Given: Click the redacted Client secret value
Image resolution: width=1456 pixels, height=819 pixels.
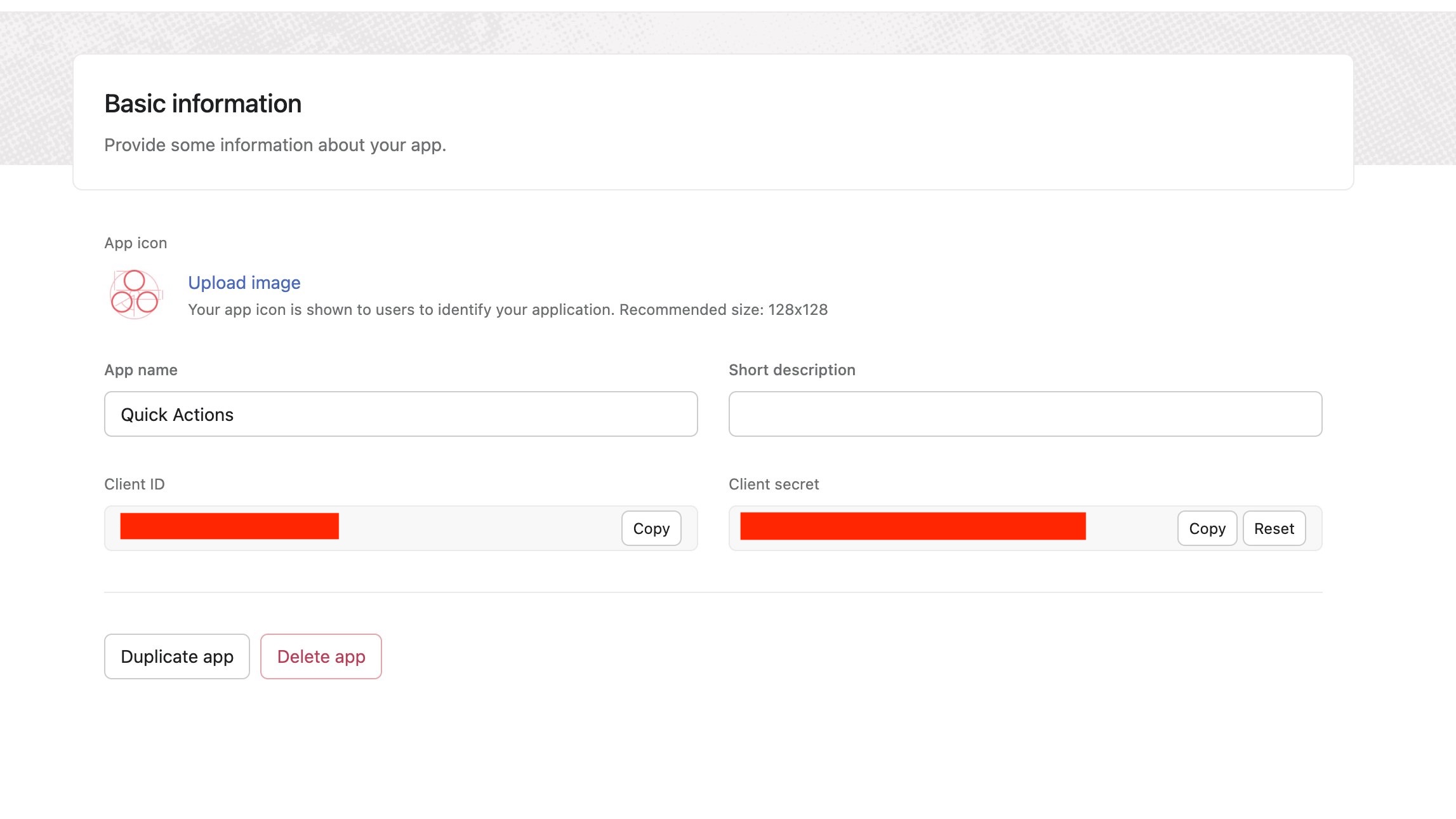Looking at the screenshot, I should coord(913,526).
